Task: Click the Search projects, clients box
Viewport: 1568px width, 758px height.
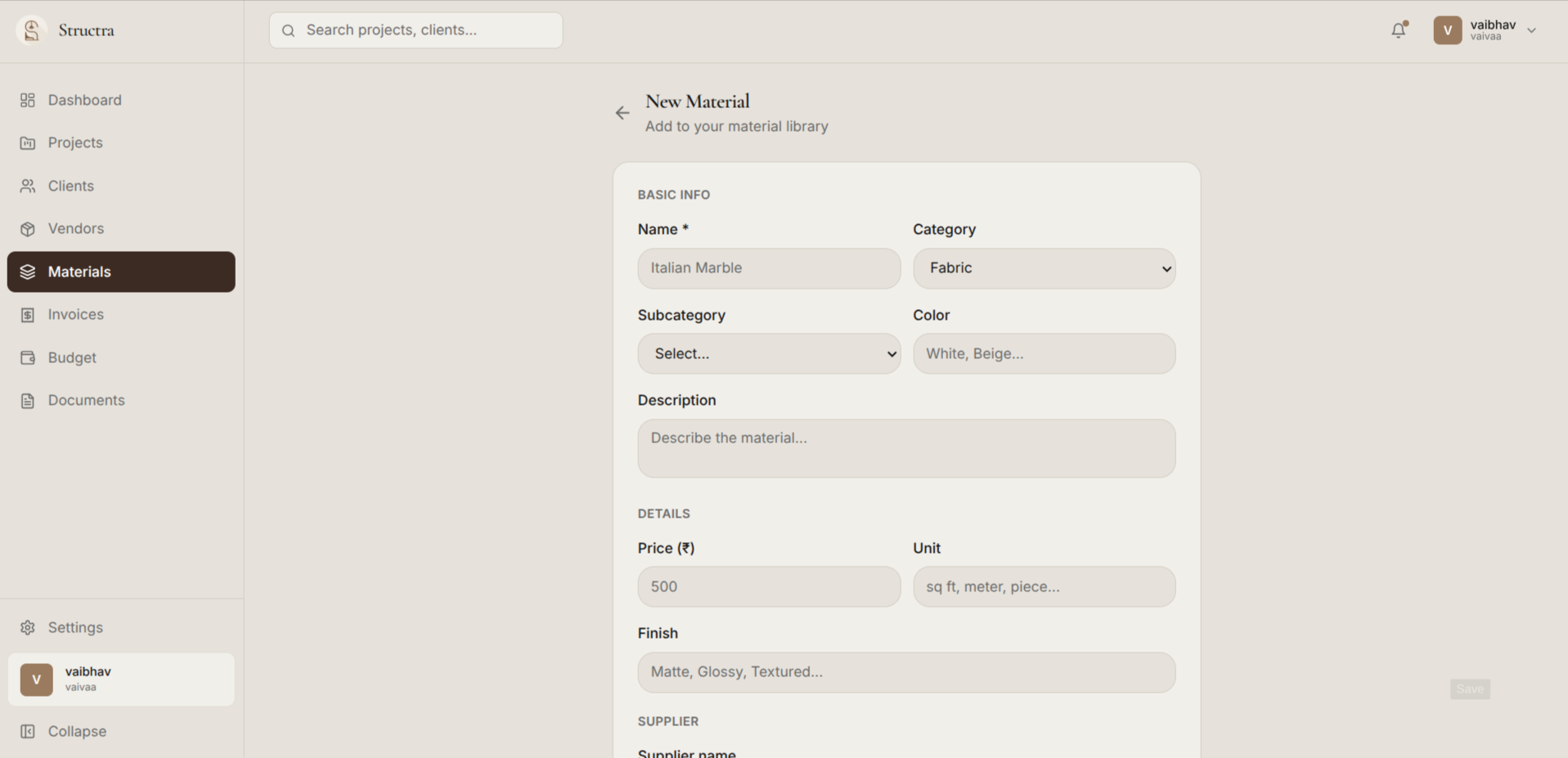Action: 416,30
